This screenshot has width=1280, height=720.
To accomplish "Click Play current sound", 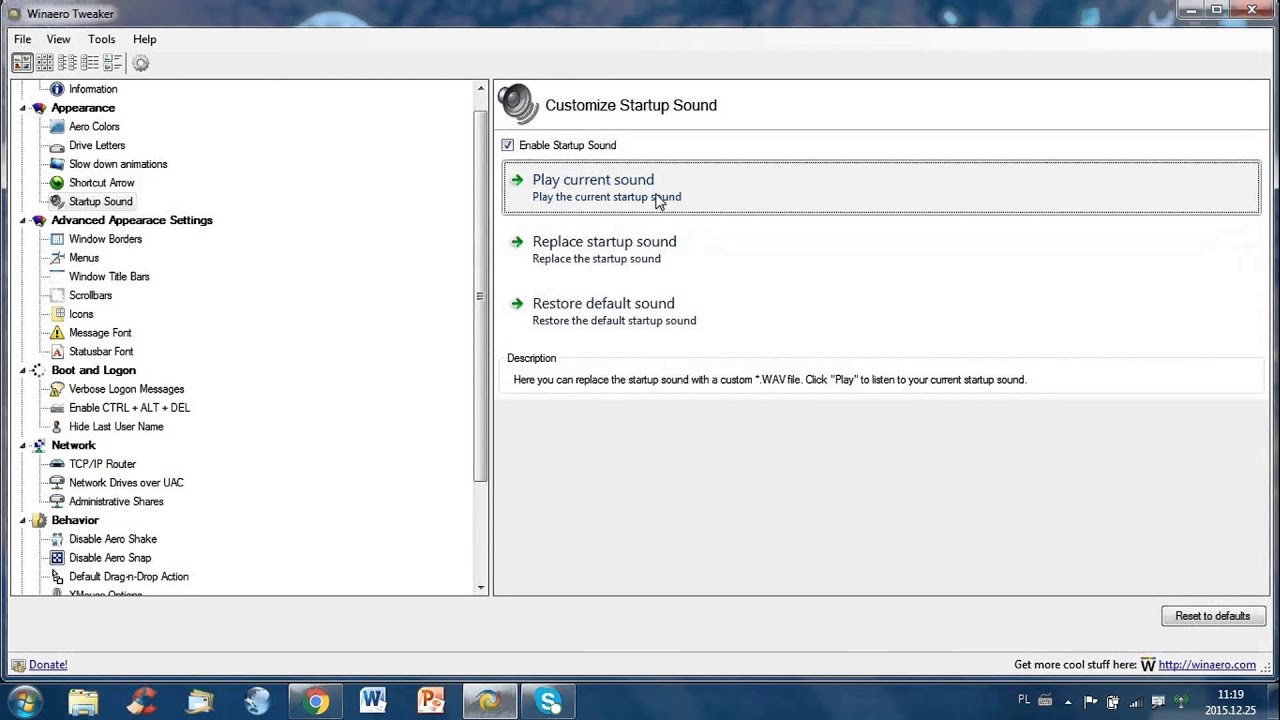I will (x=881, y=187).
